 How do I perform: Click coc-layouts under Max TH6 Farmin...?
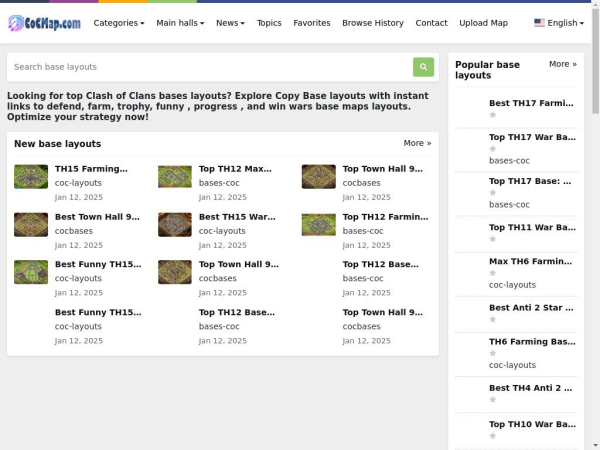513,285
